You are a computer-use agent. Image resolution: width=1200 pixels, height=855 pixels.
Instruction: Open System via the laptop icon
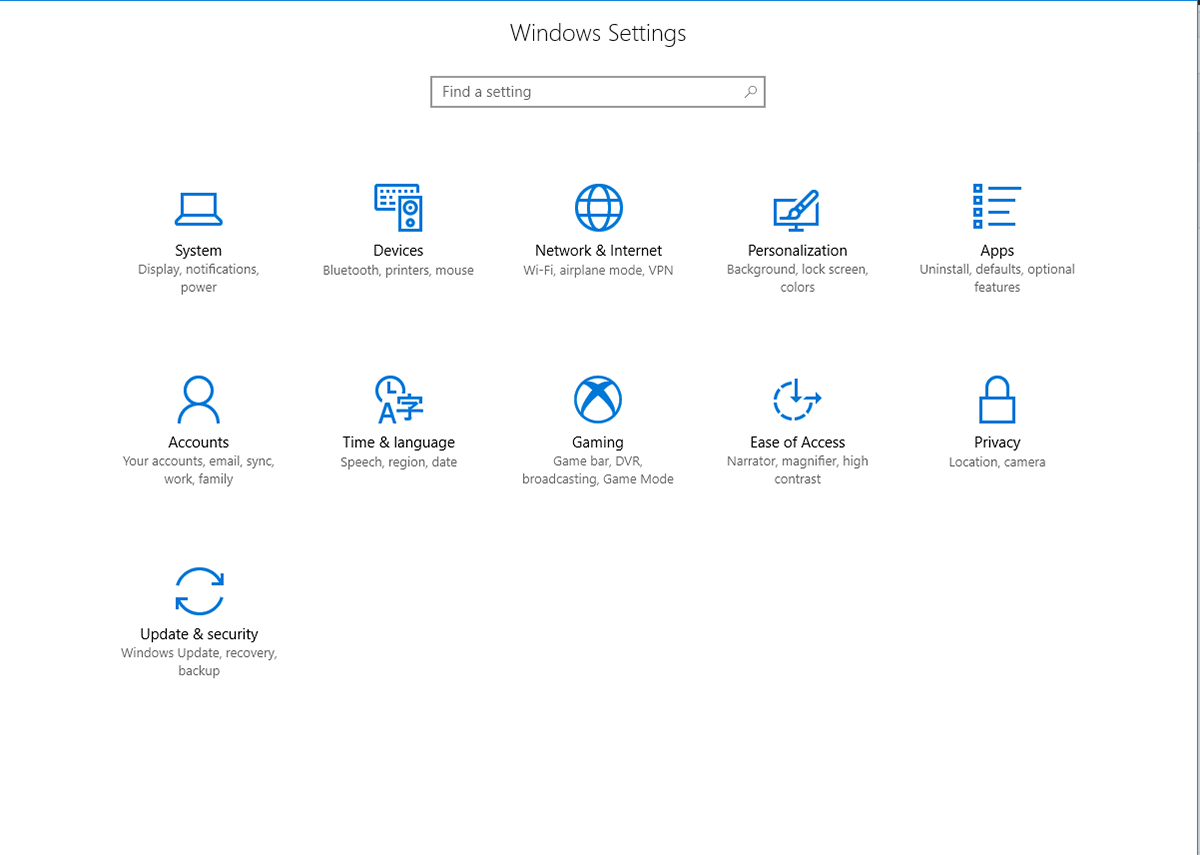[x=198, y=208]
